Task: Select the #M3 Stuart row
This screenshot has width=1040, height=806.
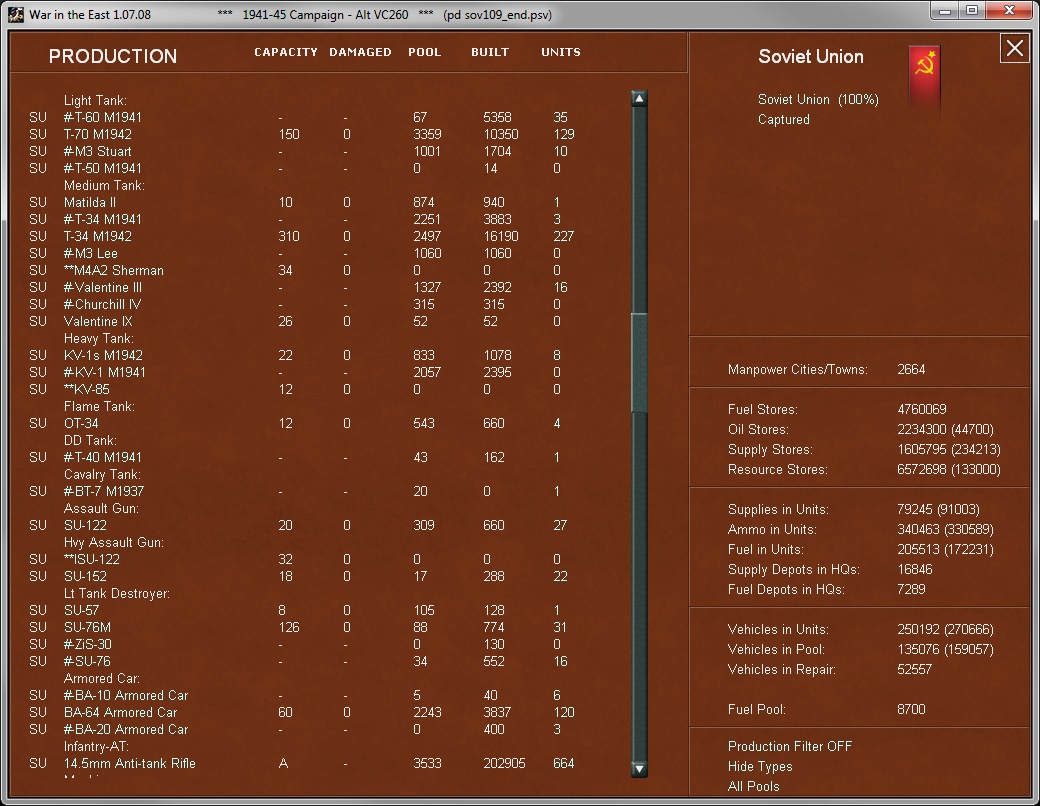Action: [x=302, y=151]
